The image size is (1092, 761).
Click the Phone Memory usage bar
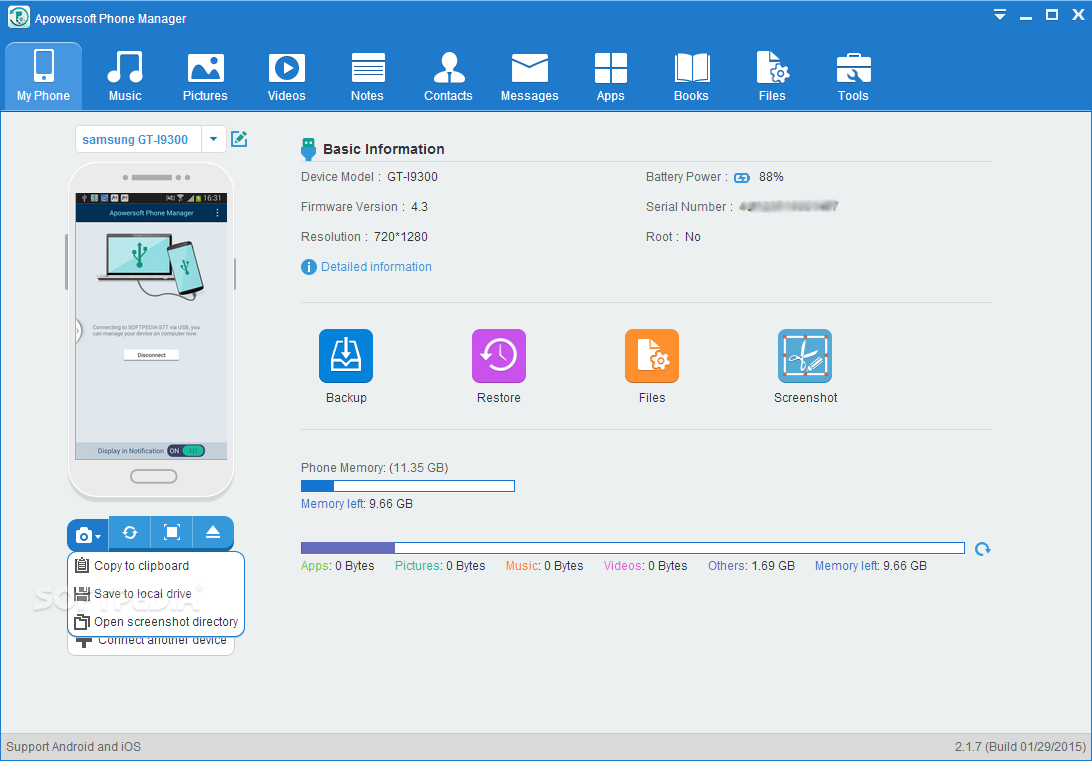[407, 486]
